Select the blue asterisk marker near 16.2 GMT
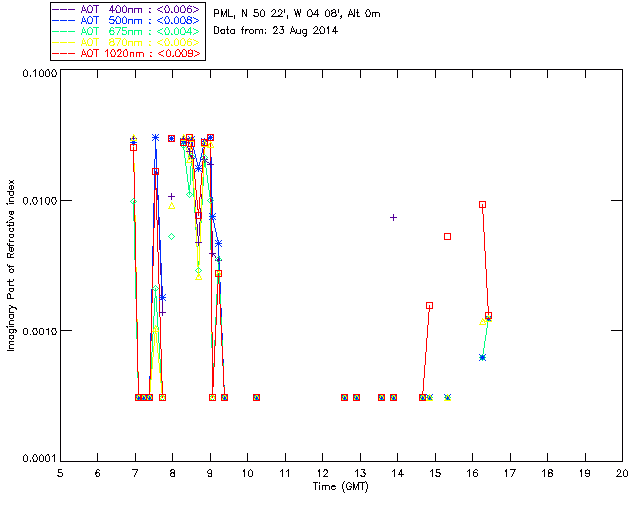This screenshot has height=512, width=640. click(482, 358)
